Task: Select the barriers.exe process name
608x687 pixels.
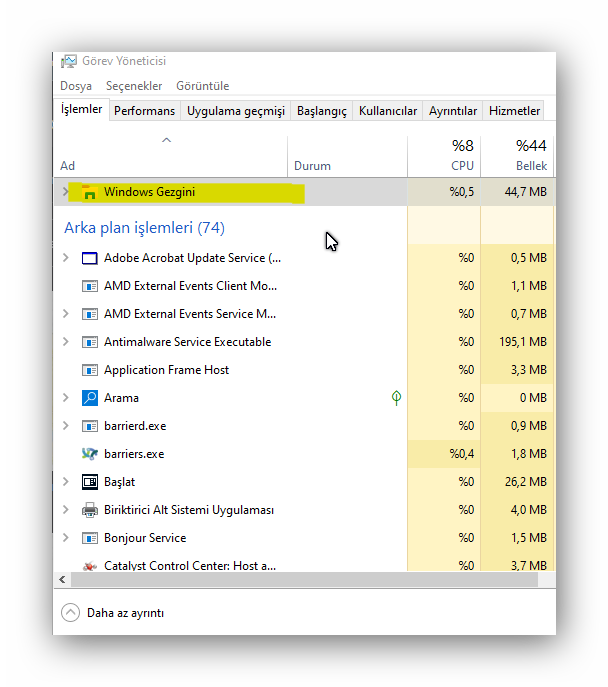Action: 134,454
